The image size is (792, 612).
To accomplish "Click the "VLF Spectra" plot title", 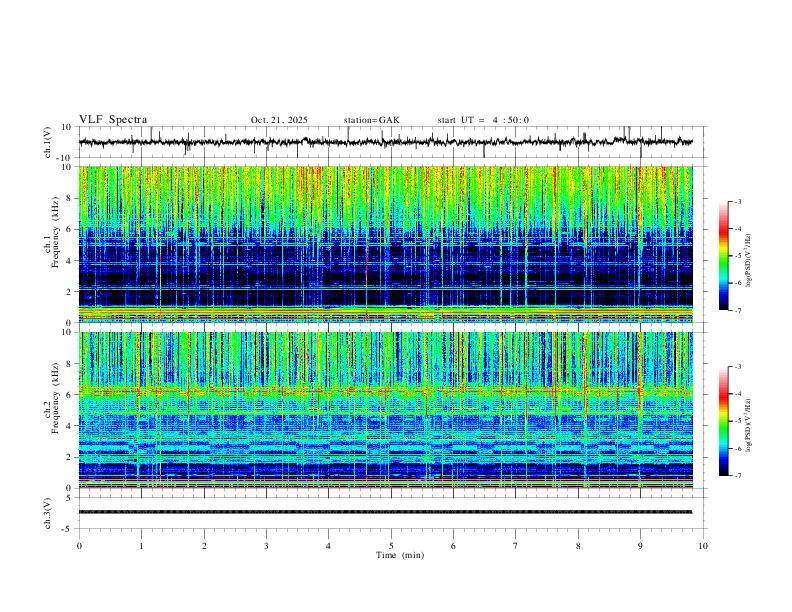I will pyautogui.click(x=113, y=120).
